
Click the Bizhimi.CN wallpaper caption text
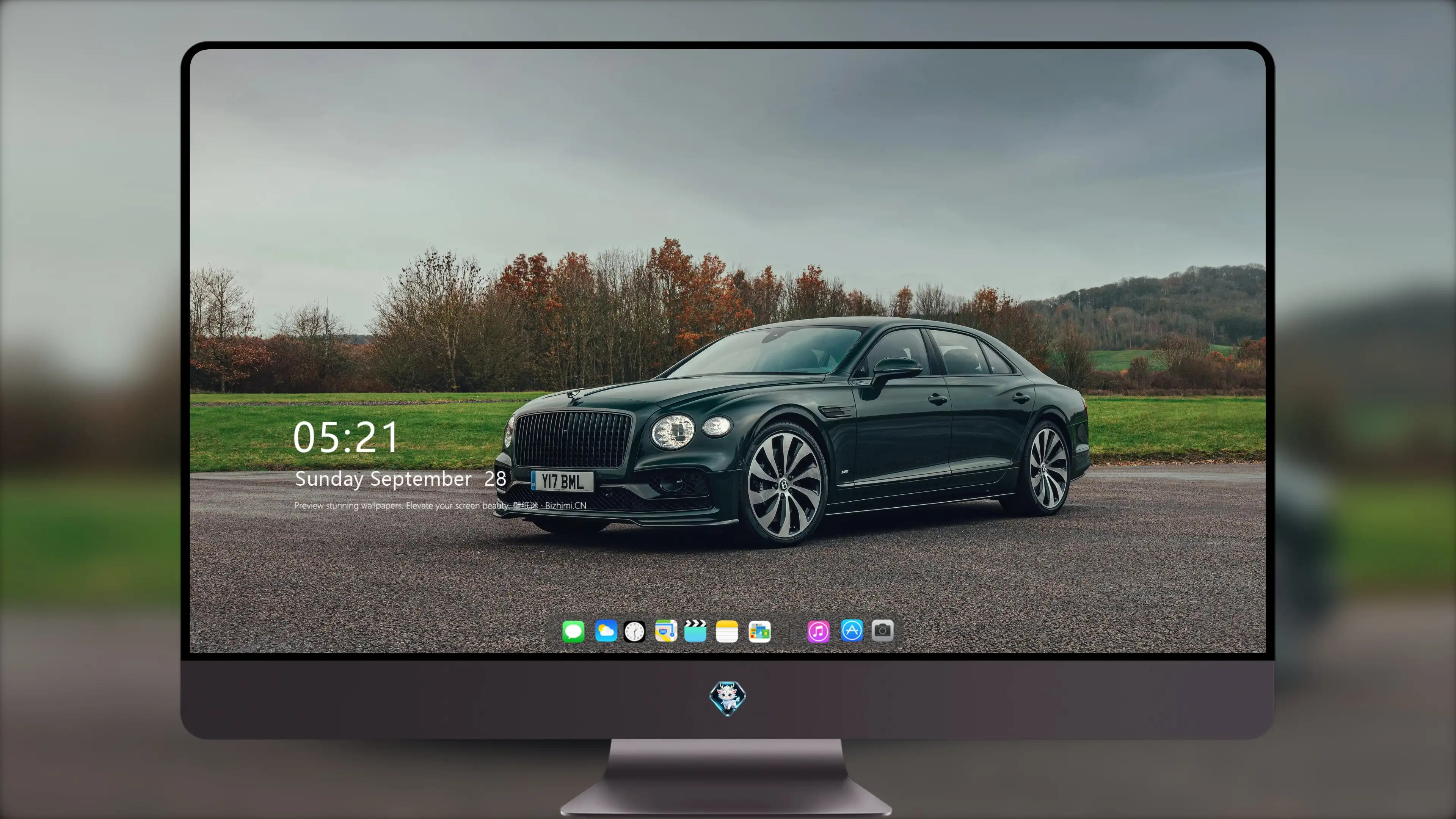point(440,505)
